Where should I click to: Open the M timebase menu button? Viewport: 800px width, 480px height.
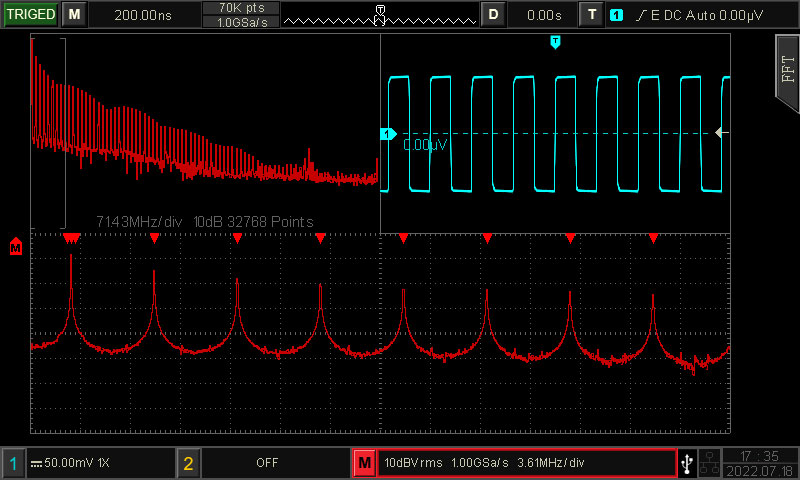(x=74, y=14)
